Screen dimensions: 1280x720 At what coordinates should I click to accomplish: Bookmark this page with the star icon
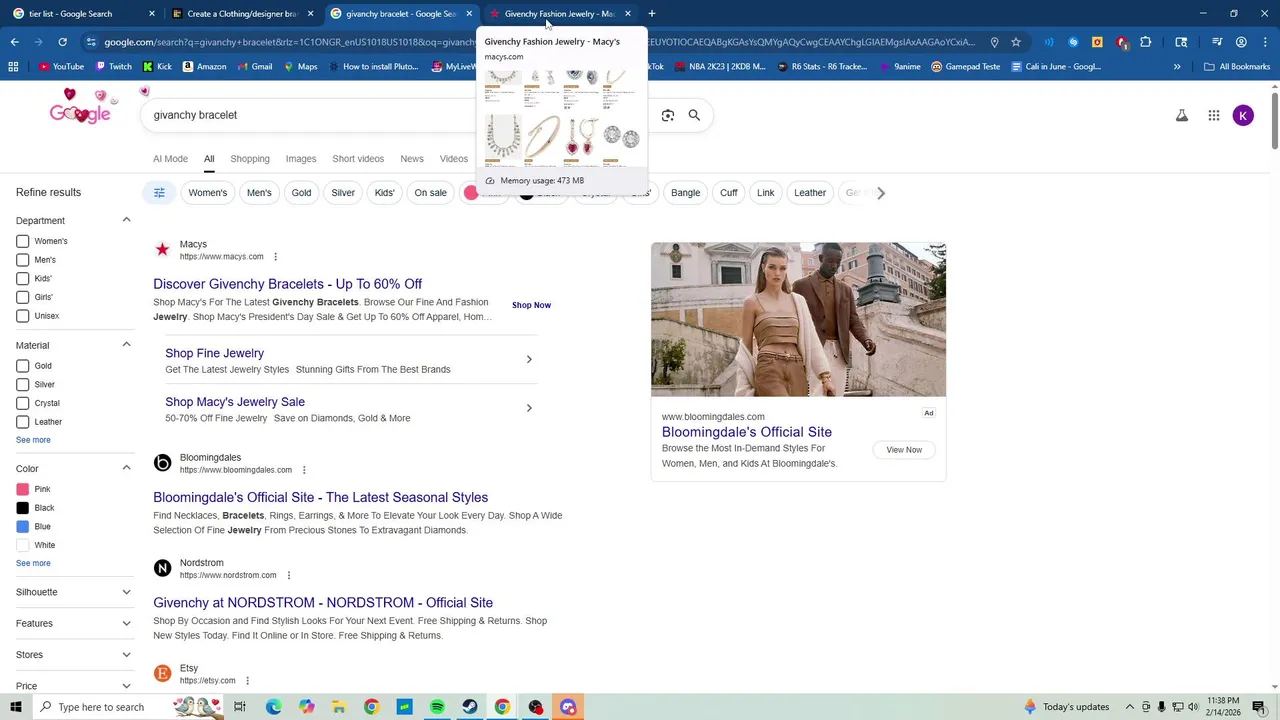click(x=1016, y=42)
